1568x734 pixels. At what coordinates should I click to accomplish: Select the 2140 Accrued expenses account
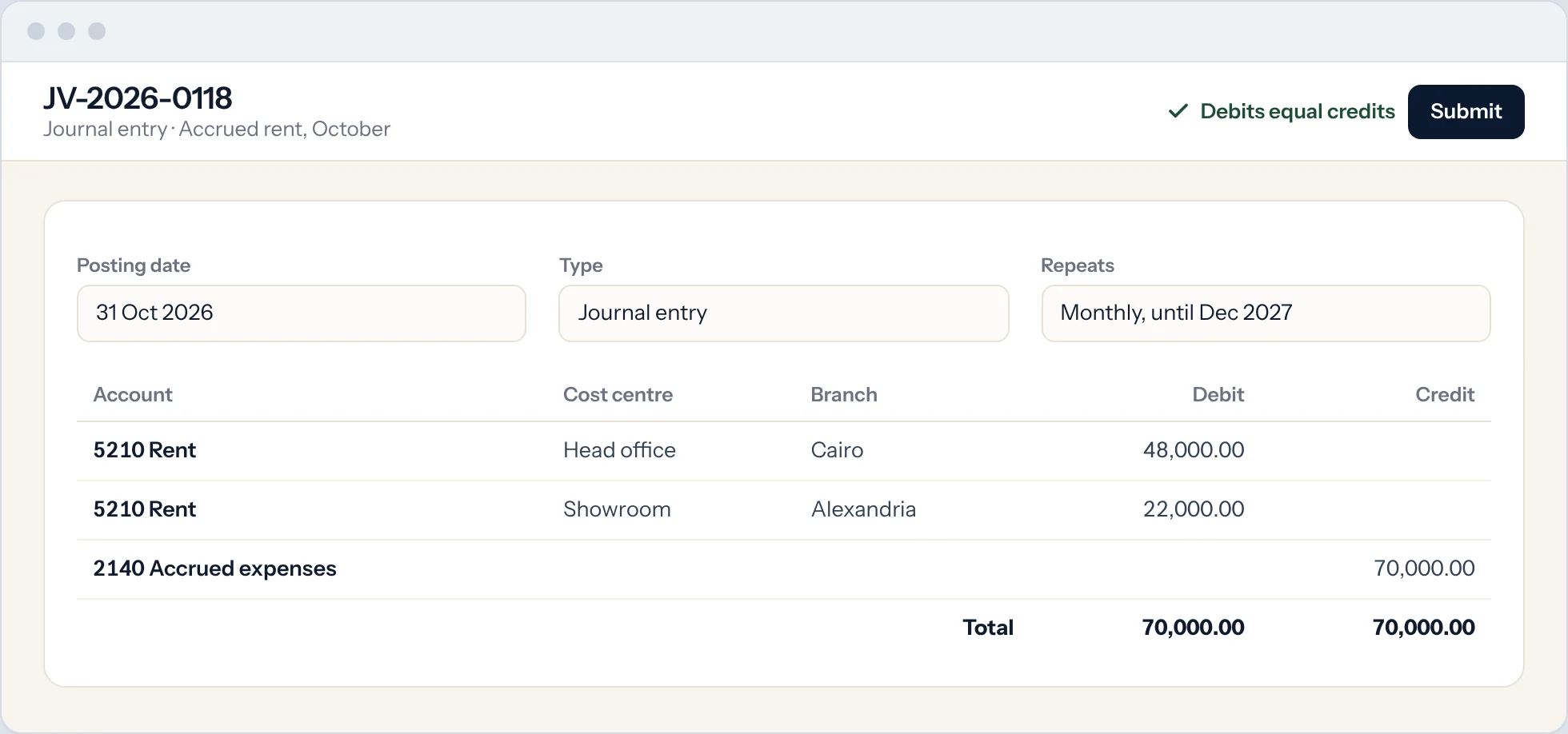pyautogui.click(x=214, y=568)
